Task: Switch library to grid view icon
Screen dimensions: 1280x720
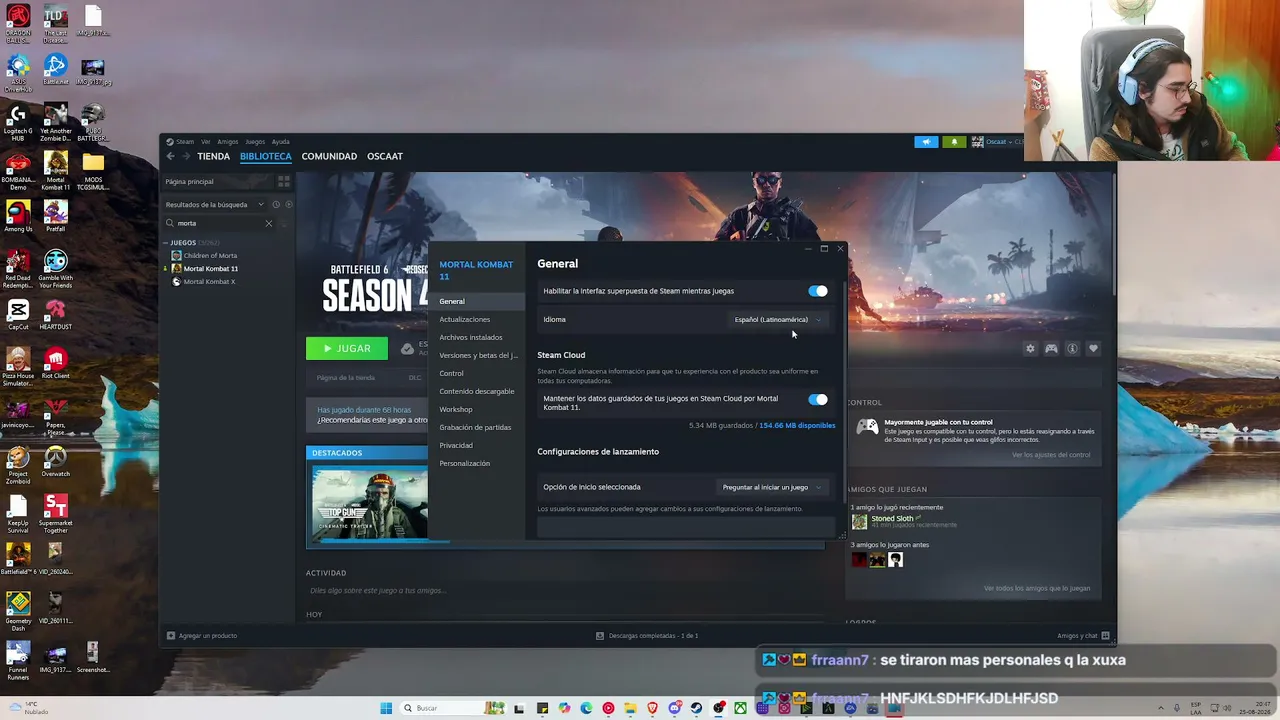Action: (284, 181)
